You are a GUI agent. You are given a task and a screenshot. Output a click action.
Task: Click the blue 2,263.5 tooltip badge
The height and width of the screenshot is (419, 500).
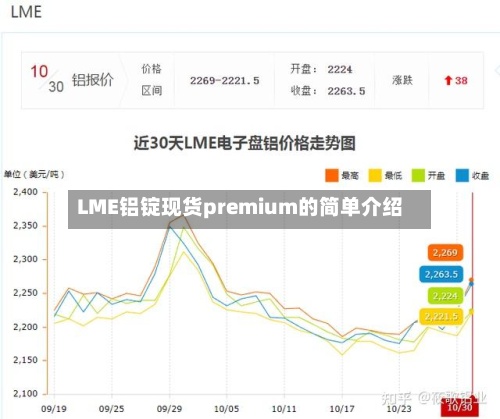(x=441, y=274)
